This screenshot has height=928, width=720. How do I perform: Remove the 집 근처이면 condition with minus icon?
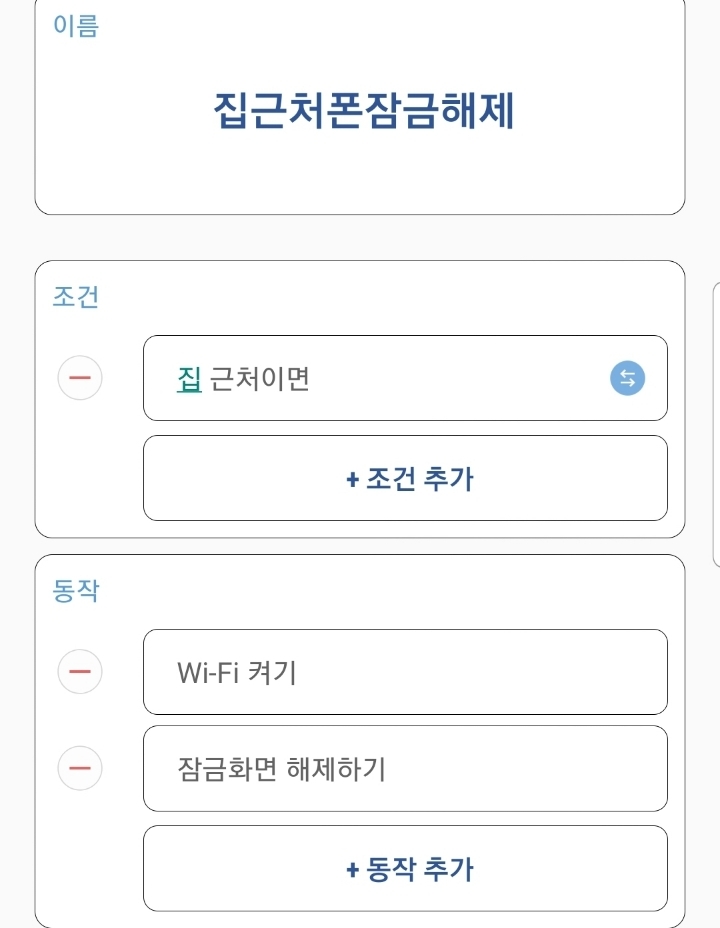(80, 378)
